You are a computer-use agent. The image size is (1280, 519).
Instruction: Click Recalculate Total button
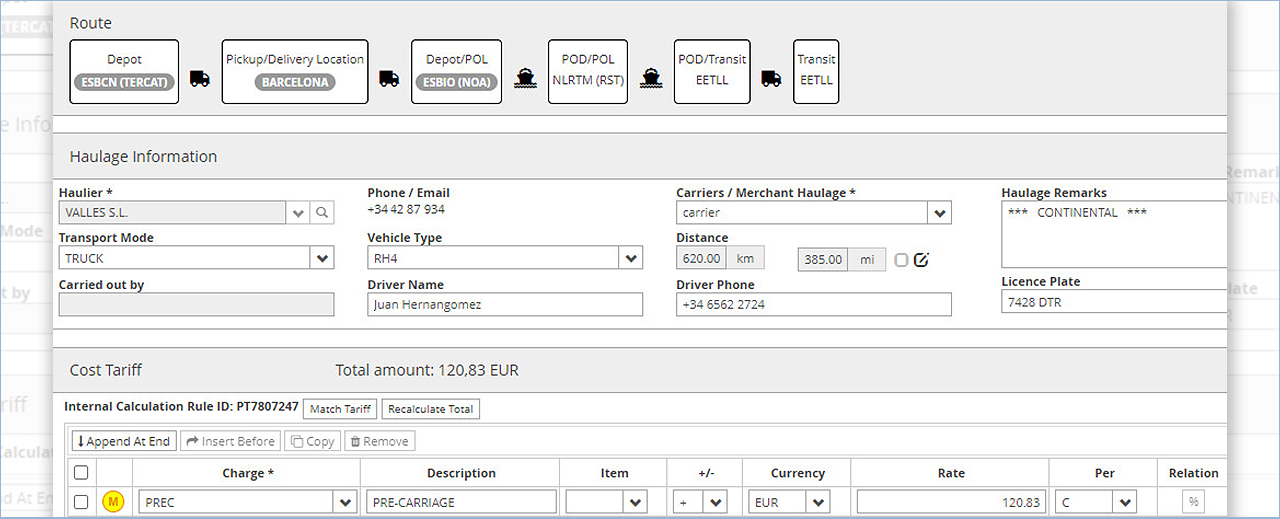(x=431, y=409)
